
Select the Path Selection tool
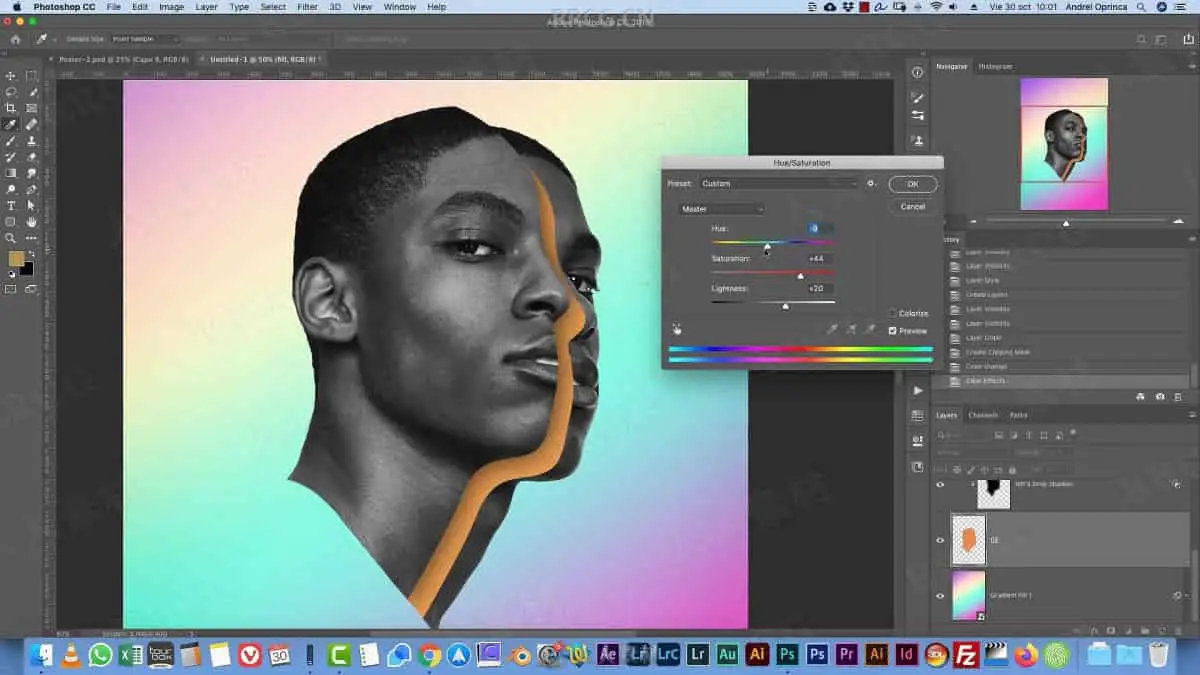pyautogui.click(x=32, y=205)
